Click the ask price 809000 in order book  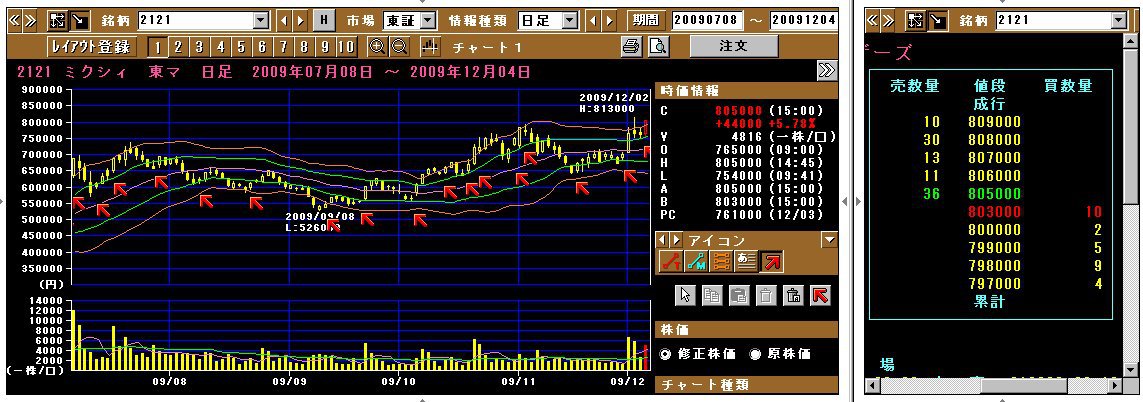coord(994,122)
